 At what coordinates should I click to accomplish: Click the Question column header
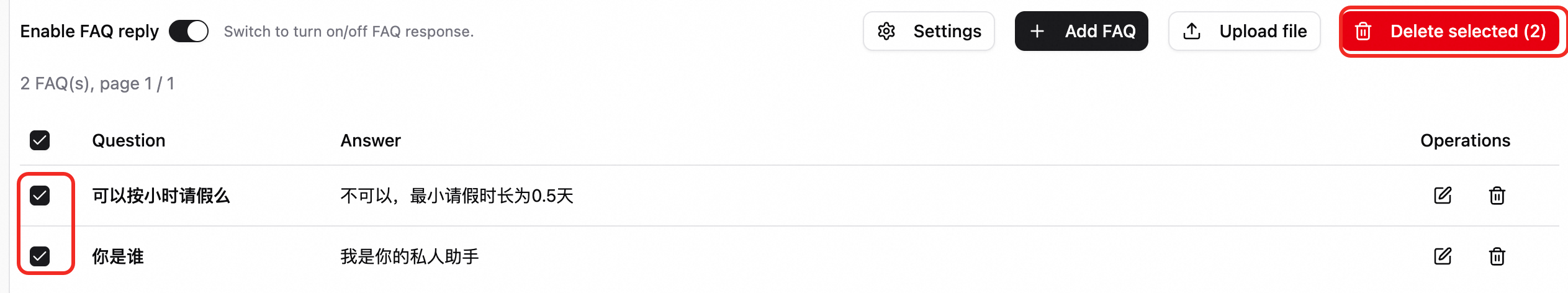pyautogui.click(x=128, y=140)
